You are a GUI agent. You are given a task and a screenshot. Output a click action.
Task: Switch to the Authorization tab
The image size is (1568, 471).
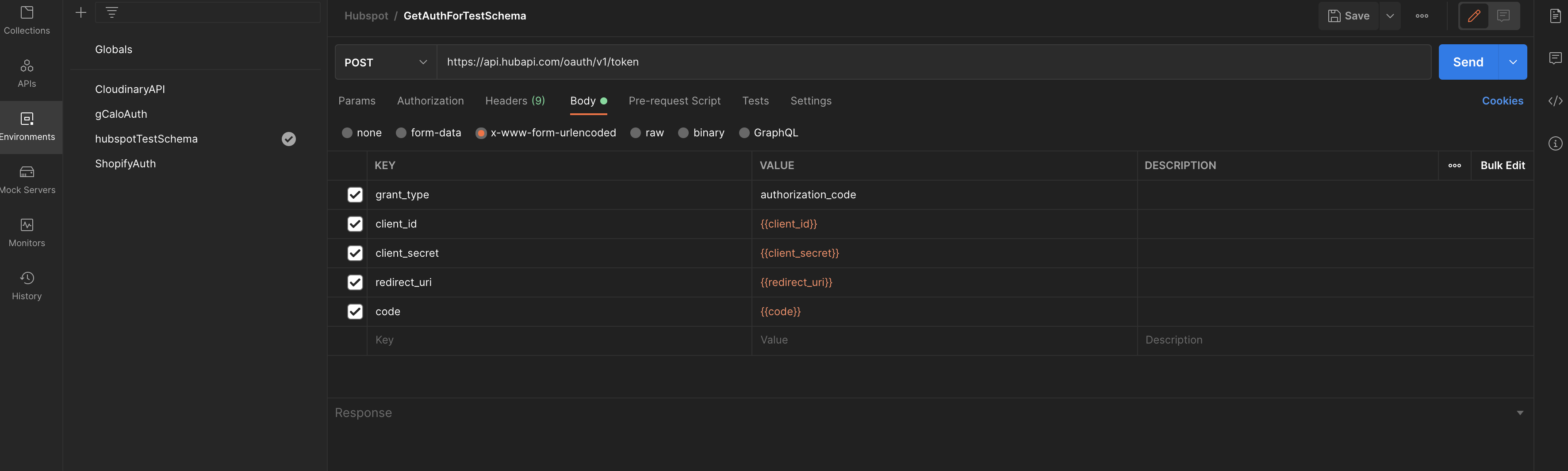coord(430,100)
